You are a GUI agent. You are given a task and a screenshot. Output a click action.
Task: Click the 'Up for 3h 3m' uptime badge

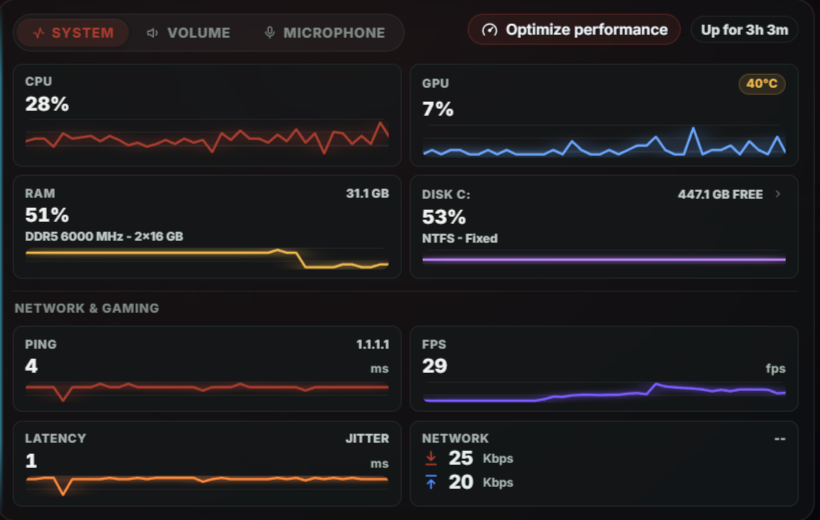(x=744, y=30)
